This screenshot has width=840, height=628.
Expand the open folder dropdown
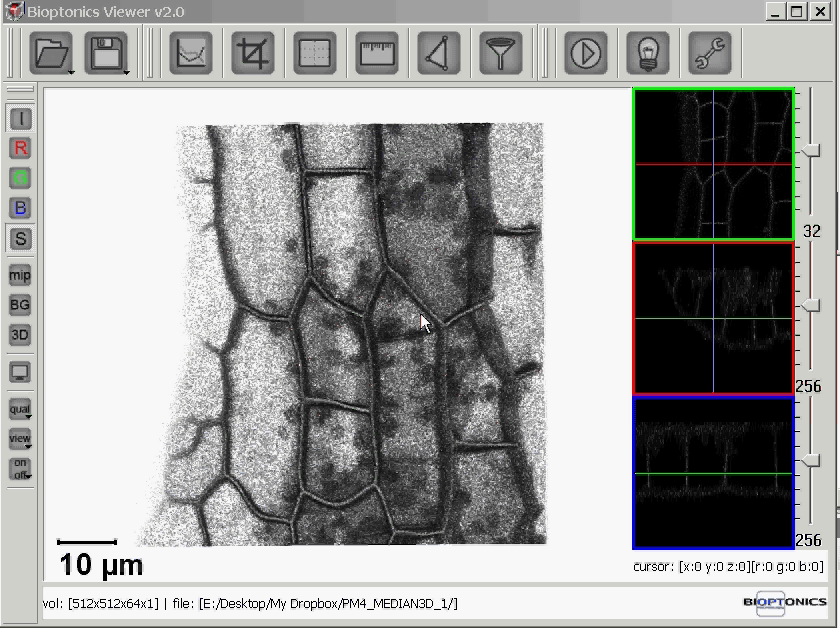[x=71, y=72]
